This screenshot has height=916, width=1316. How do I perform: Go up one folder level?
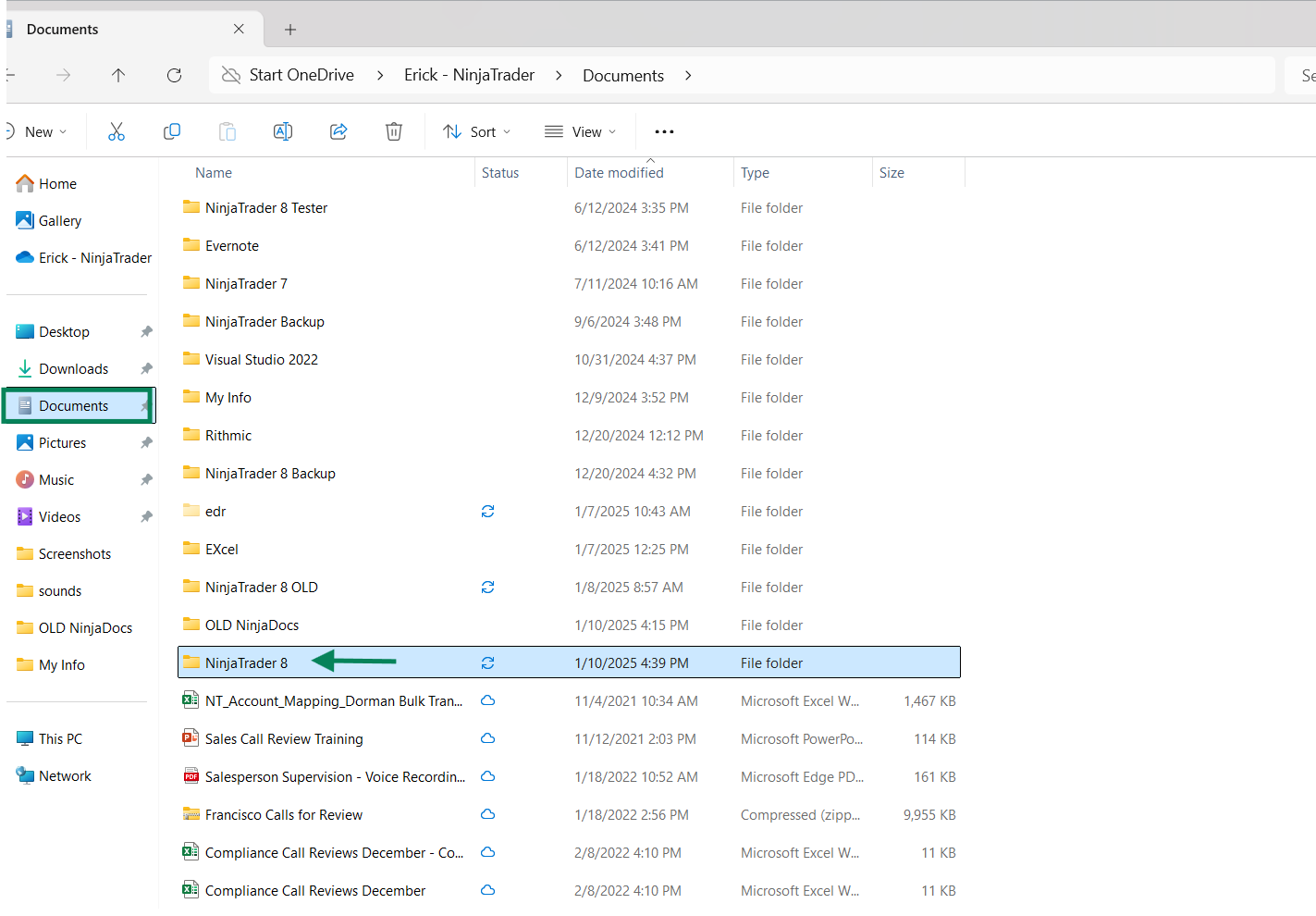(118, 75)
